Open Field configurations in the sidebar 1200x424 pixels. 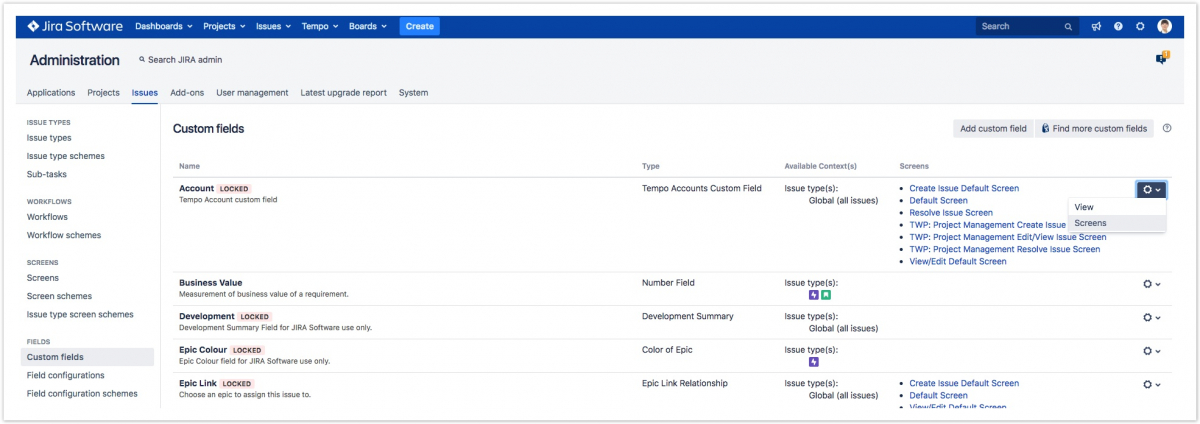(65, 375)
